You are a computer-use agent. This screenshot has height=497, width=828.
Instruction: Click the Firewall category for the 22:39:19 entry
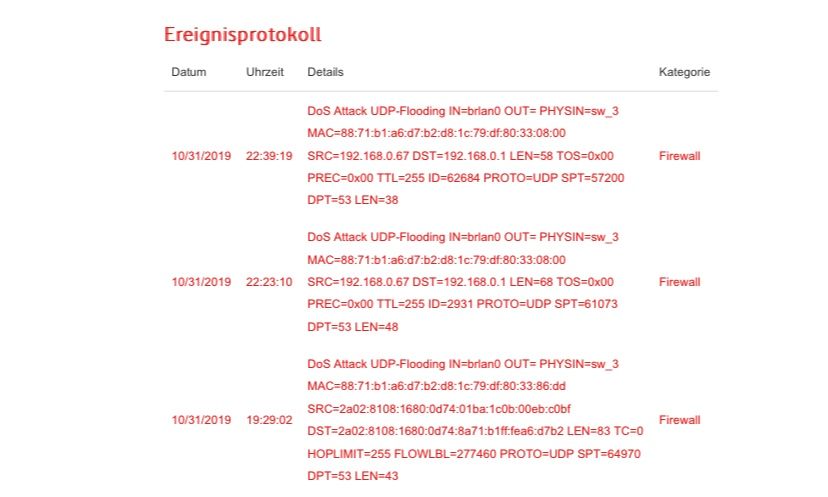point(680,156)
